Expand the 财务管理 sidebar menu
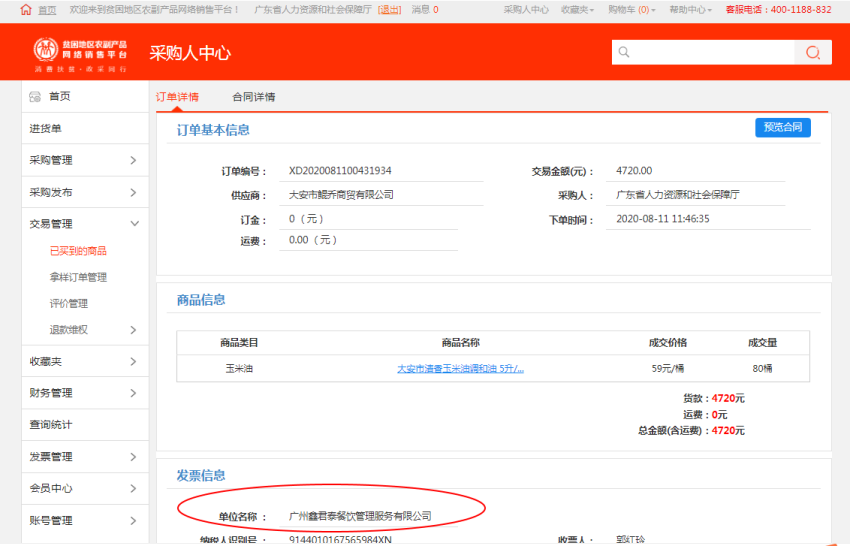The image size is (850, 546). (x=134, y=393)
